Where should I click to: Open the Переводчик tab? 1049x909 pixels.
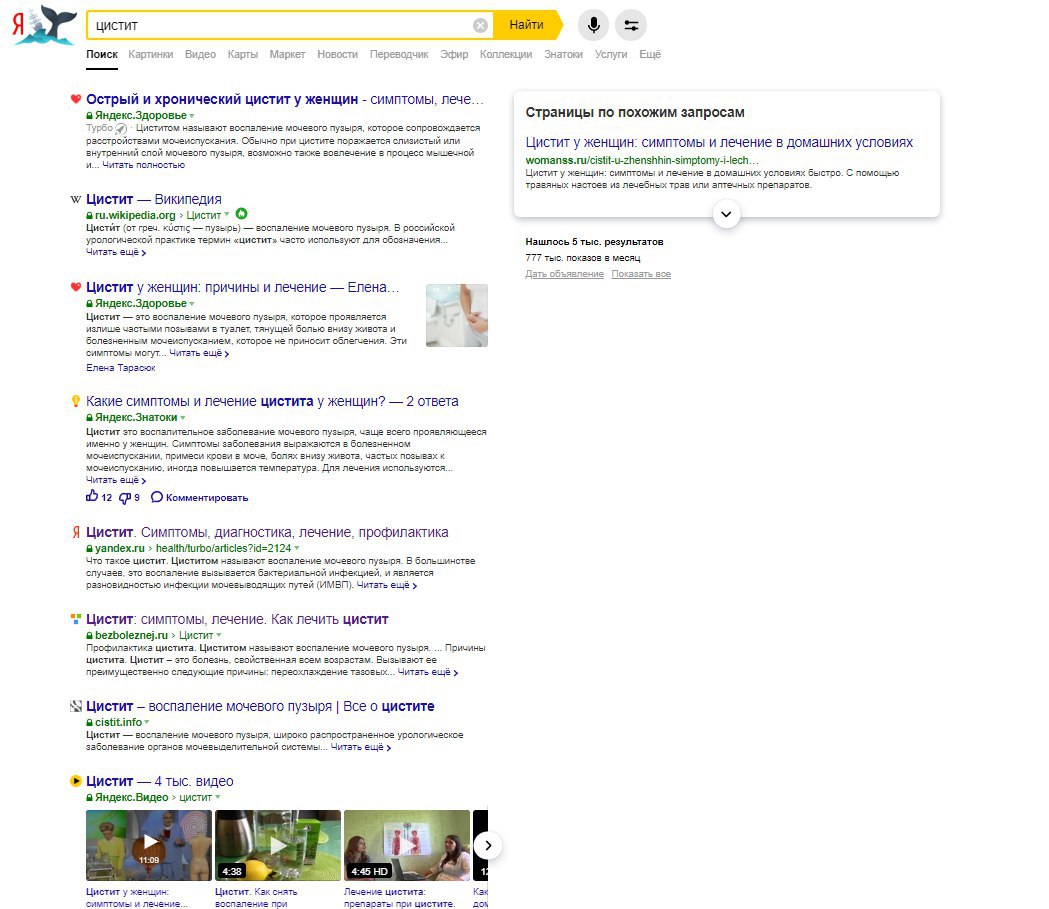coord(399,54)
